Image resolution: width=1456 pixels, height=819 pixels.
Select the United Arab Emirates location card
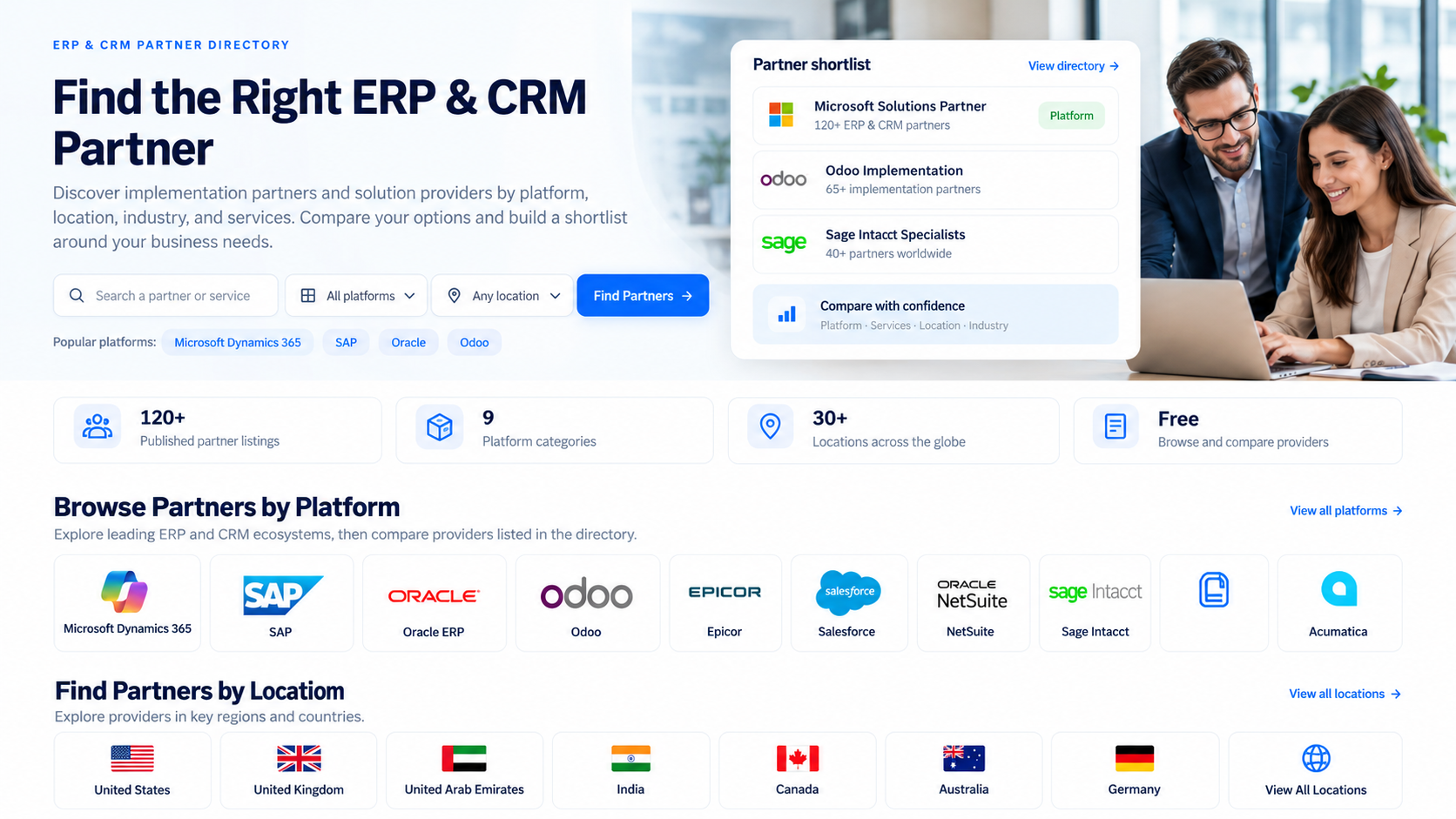pyautogui.click(x=464, y=770)
